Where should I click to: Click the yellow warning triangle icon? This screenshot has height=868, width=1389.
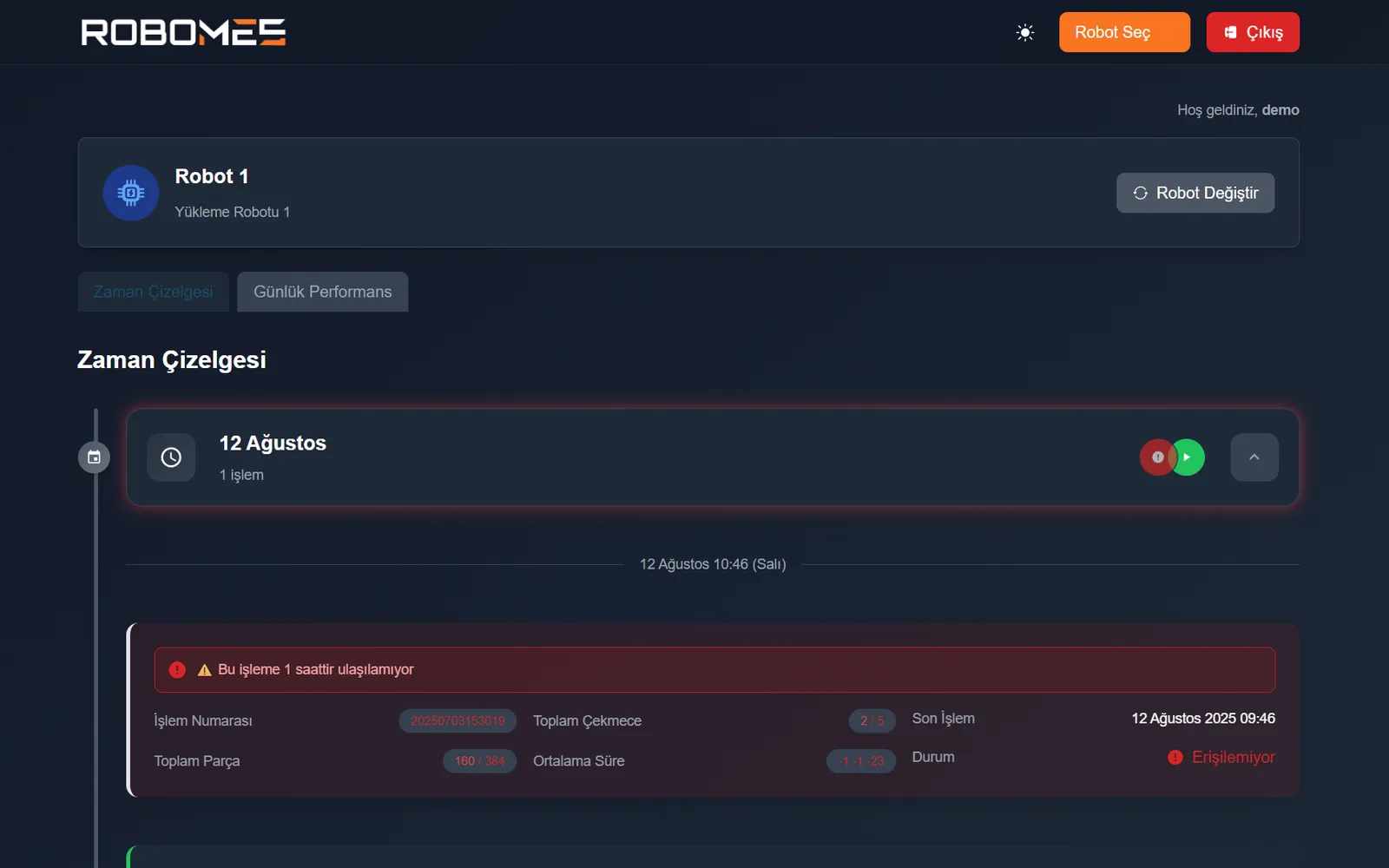pyautogui.click(x=205, y=670)
